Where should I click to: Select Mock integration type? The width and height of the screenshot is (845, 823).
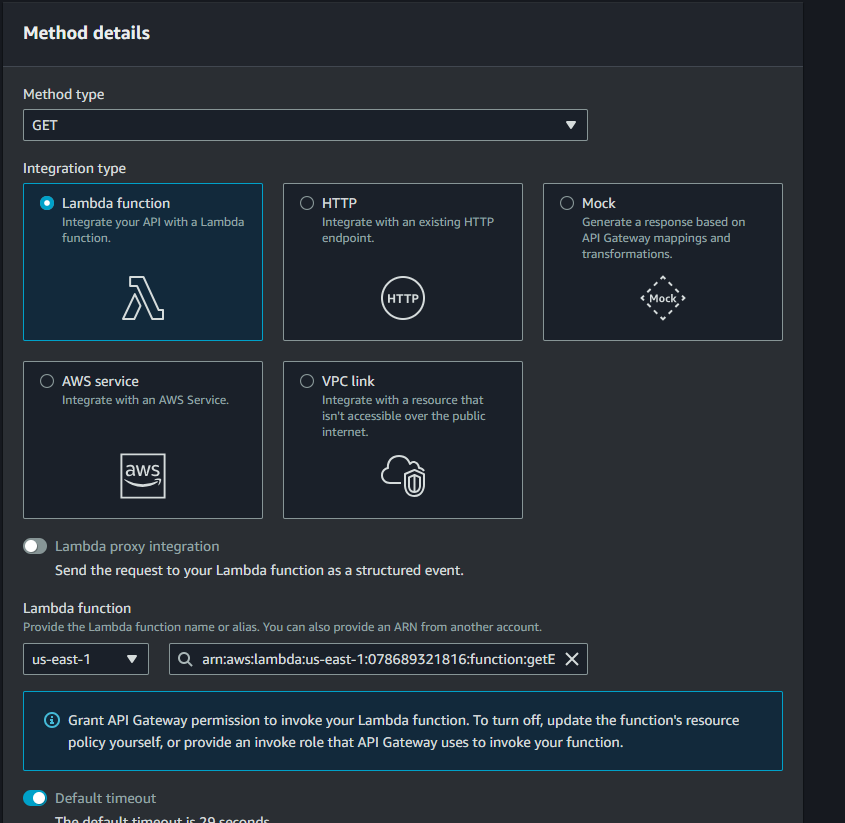tap(566, 203)
